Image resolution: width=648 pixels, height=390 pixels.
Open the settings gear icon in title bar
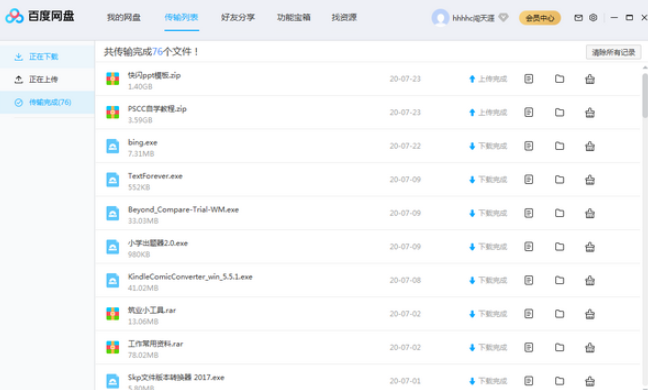[593, 17]
